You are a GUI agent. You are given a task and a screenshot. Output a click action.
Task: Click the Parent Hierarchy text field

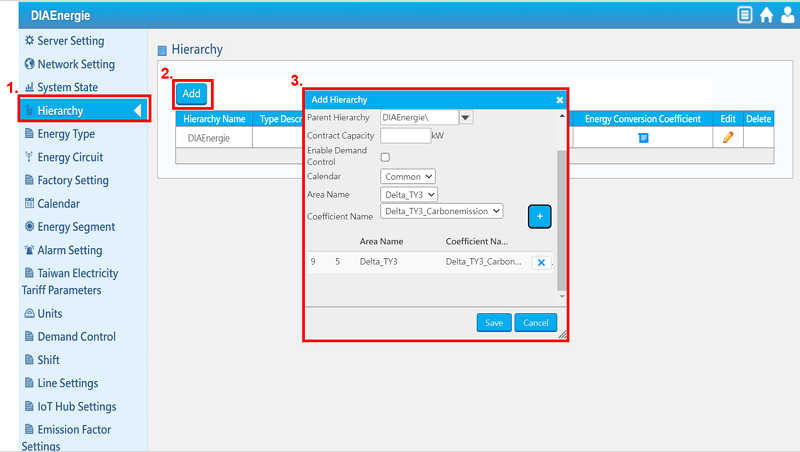[x=419, y=117]
